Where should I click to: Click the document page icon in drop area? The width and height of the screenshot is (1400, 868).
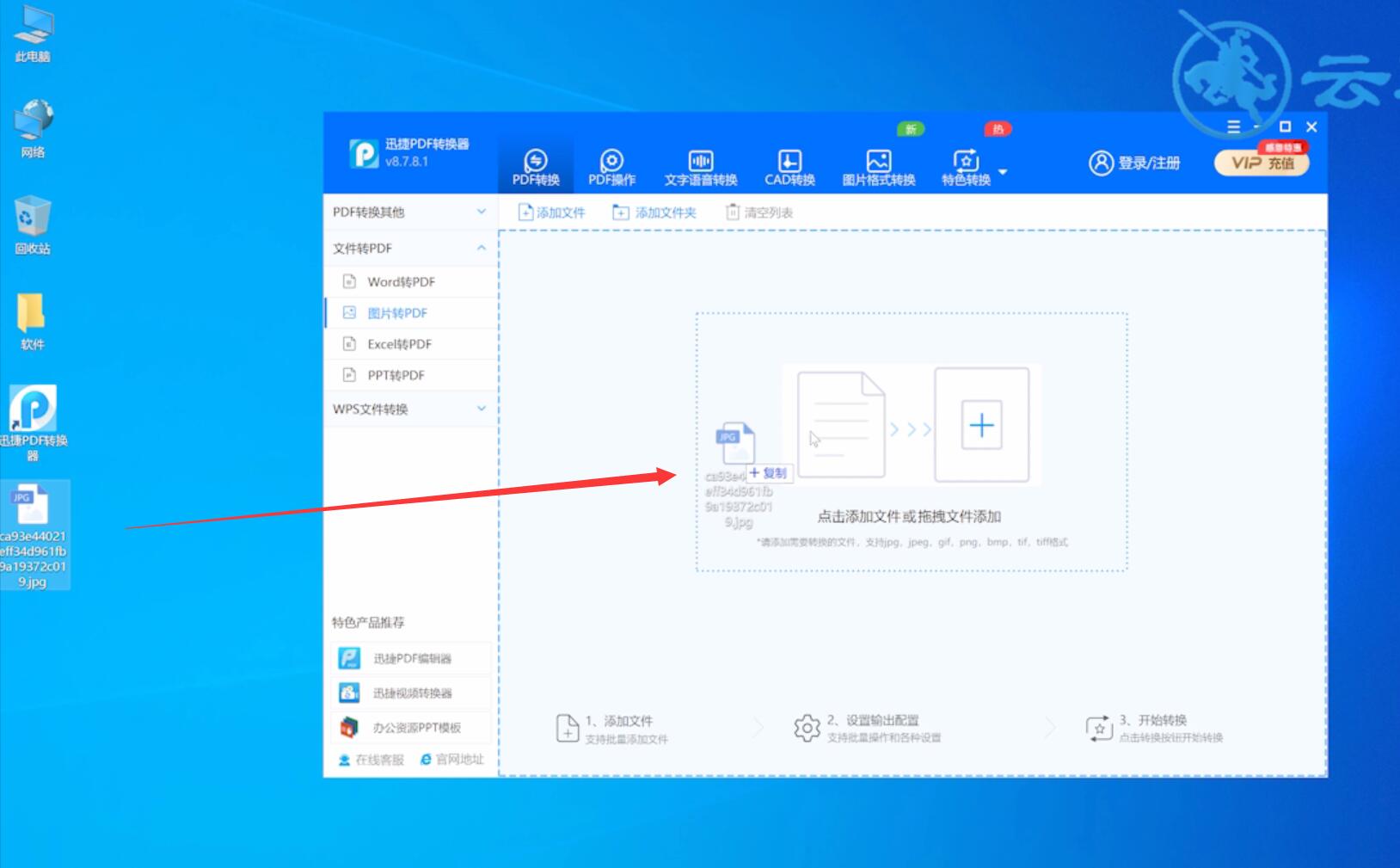[x=841, y=424]
